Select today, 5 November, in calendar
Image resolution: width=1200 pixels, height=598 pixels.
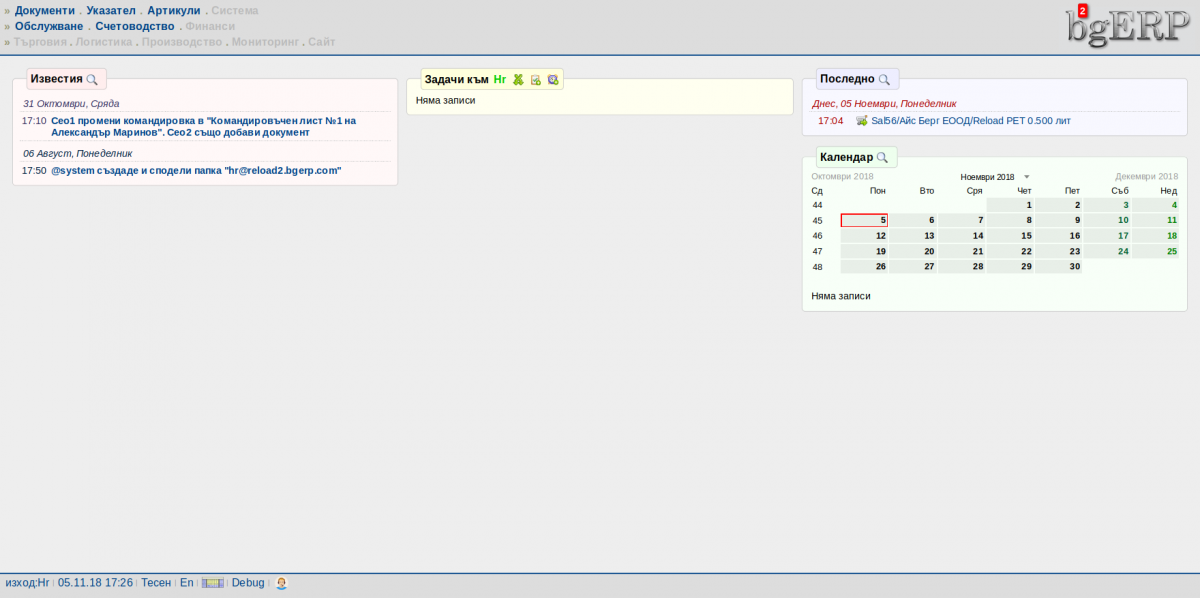click(x=864, y=220)
